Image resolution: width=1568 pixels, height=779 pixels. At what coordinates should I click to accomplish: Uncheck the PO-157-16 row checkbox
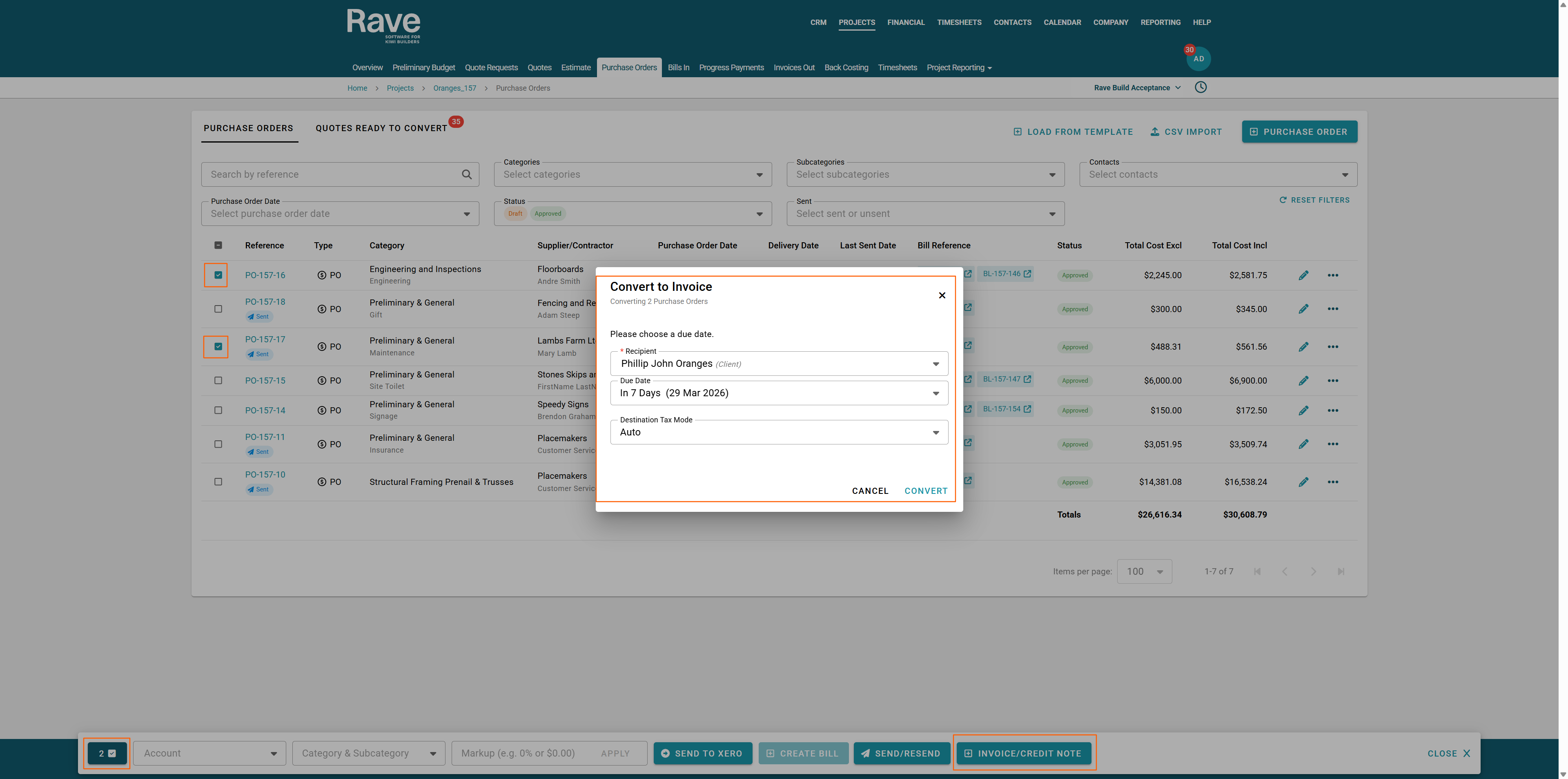click(x=218, y=275)
